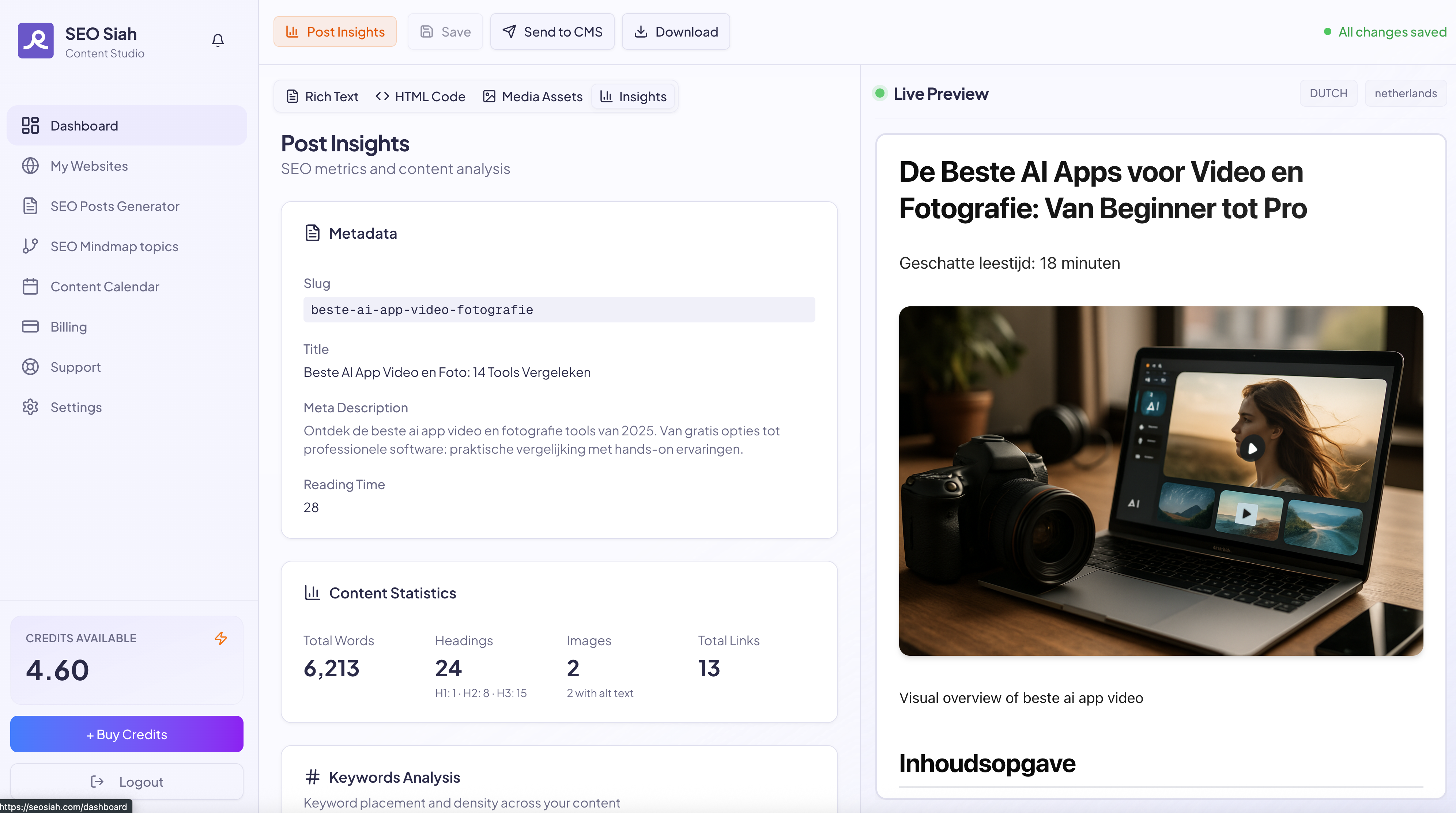Open Content Calendar icon
The image size is (1456, 813).
click(x=30, y=287)
